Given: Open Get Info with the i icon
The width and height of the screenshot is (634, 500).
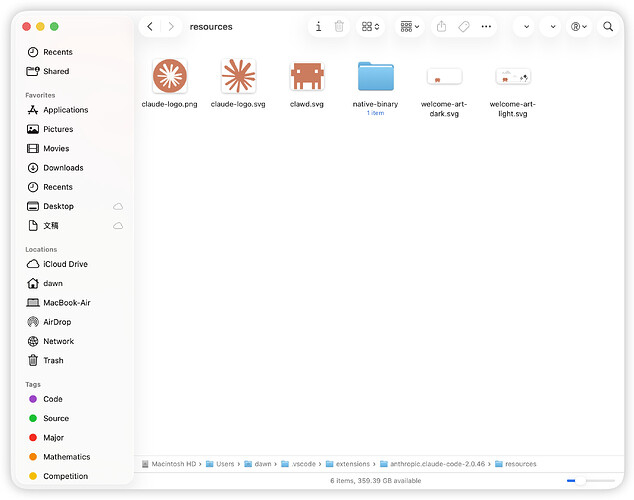Looking at the screenshot, I should [318, 27].
